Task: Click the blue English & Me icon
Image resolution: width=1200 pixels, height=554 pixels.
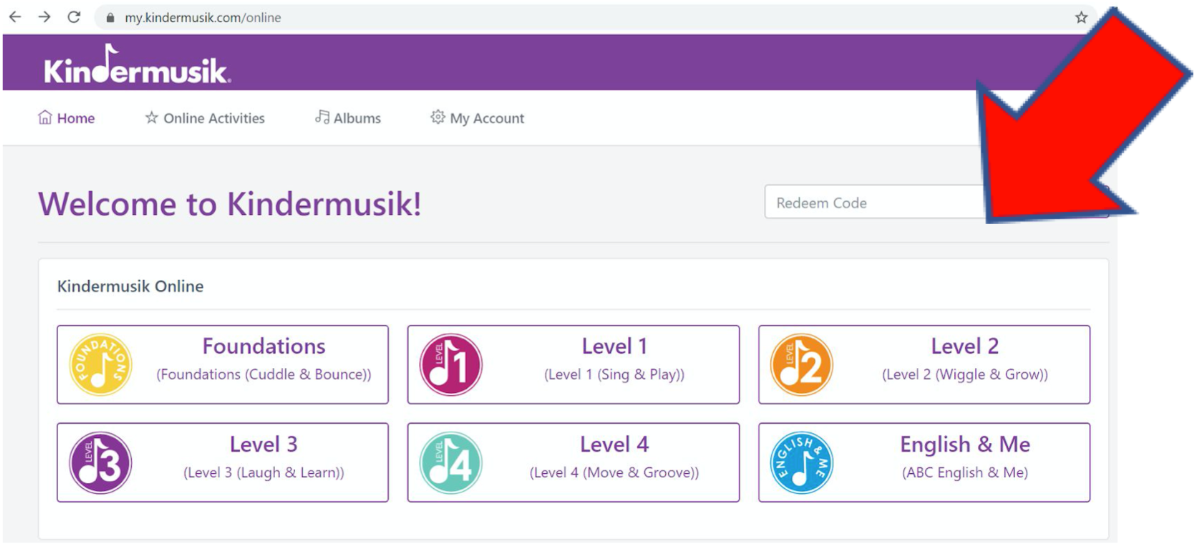Action: point(802,463)
